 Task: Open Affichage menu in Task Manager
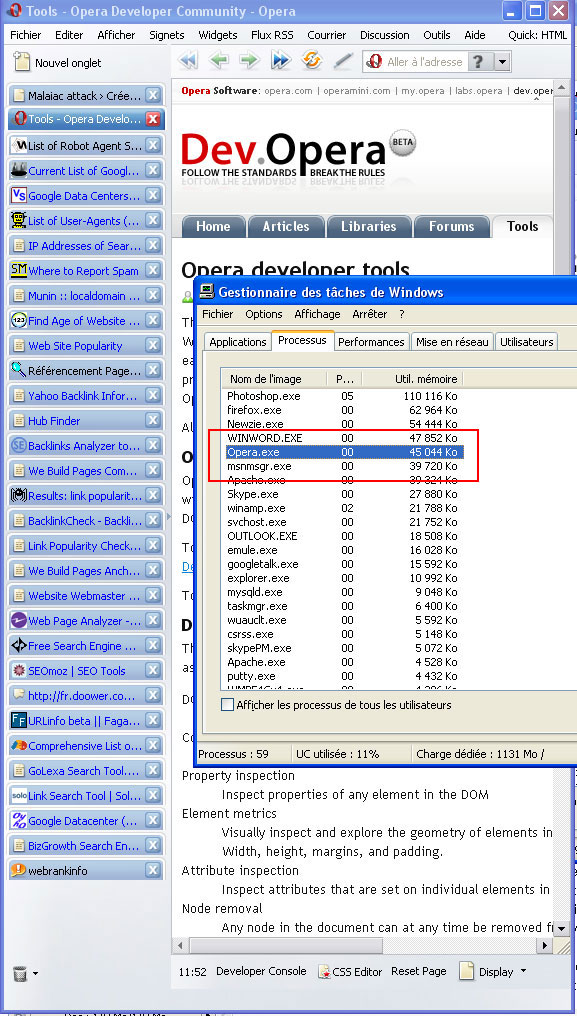[x=317, y=314]
